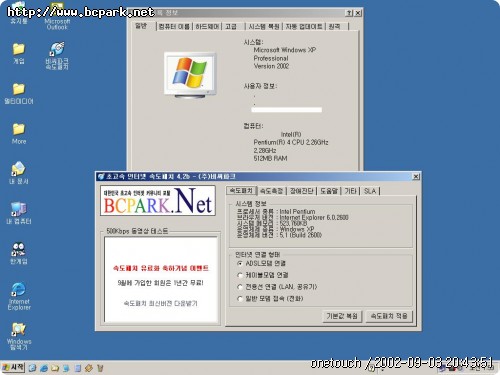Click the 속도패치 적용 button
This screenshot has width=500, height=375.
tap(389, 316)
